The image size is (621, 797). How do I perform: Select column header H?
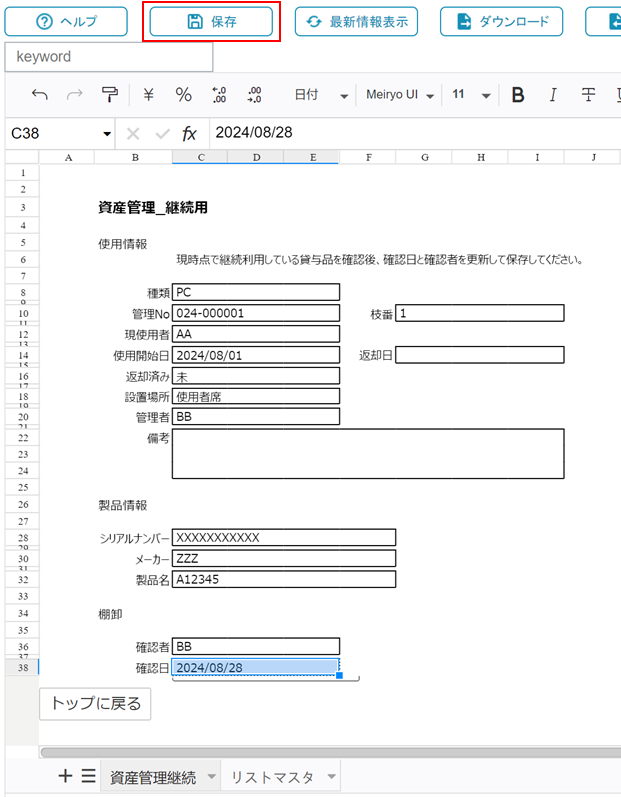point(481,158)
